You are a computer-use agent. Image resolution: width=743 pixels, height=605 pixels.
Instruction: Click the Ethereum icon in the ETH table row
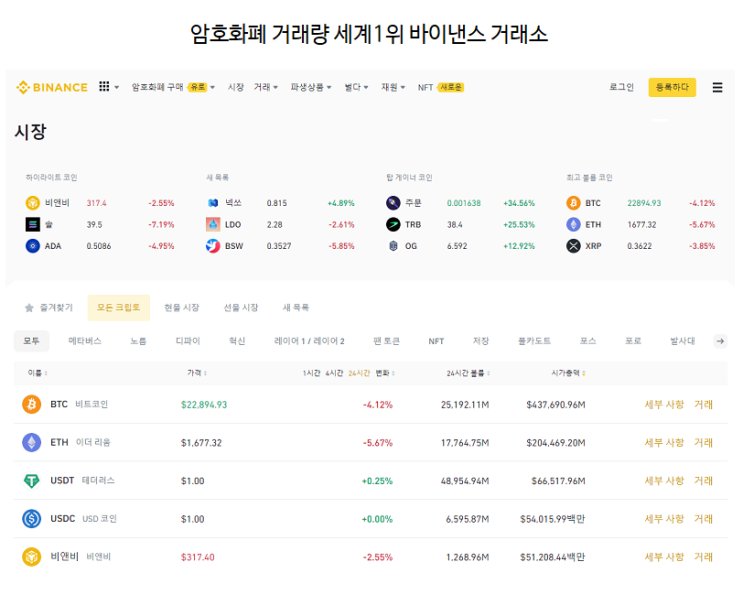coord(32,442)
